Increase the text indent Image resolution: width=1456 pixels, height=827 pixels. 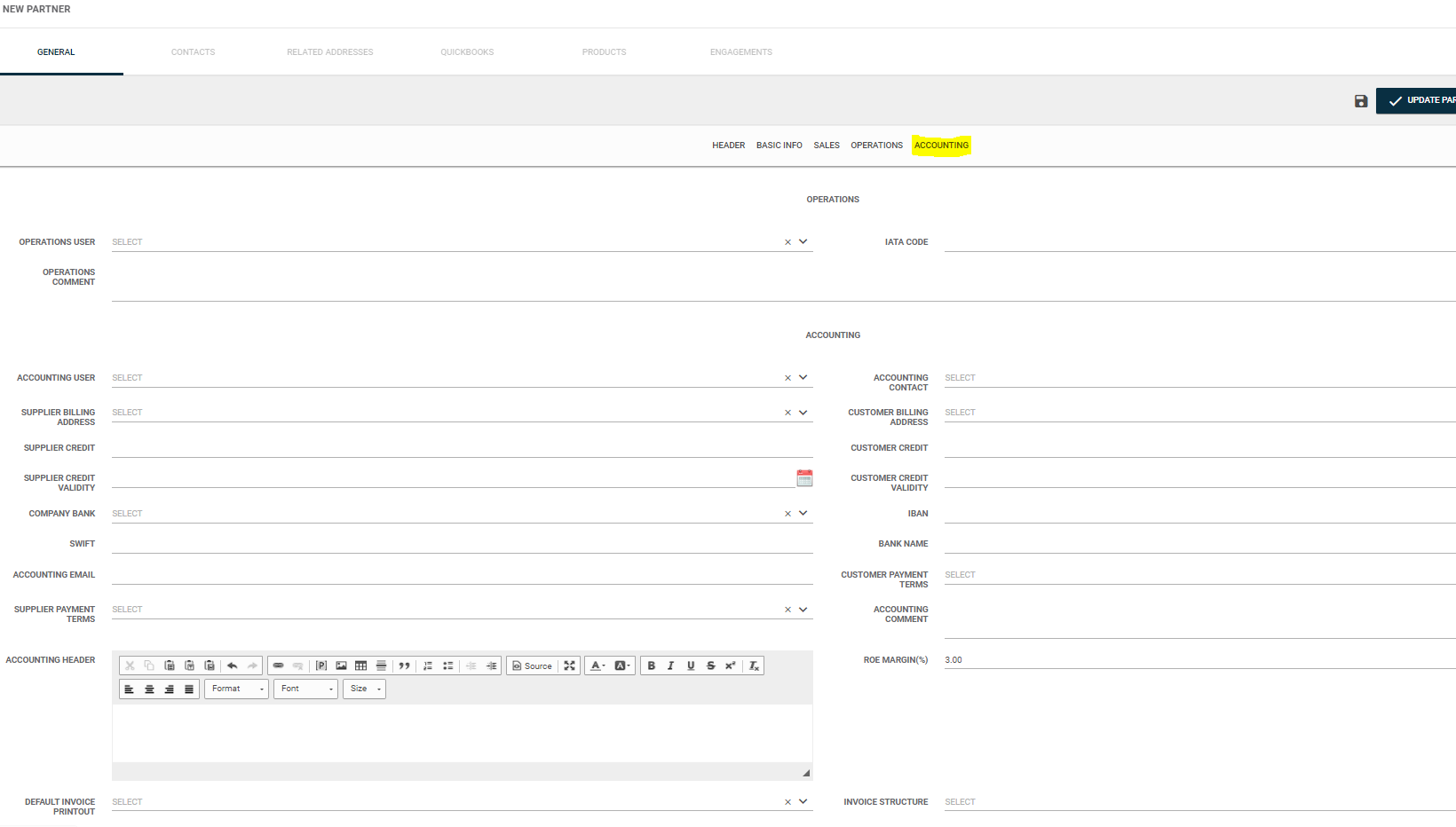point(491,666)
